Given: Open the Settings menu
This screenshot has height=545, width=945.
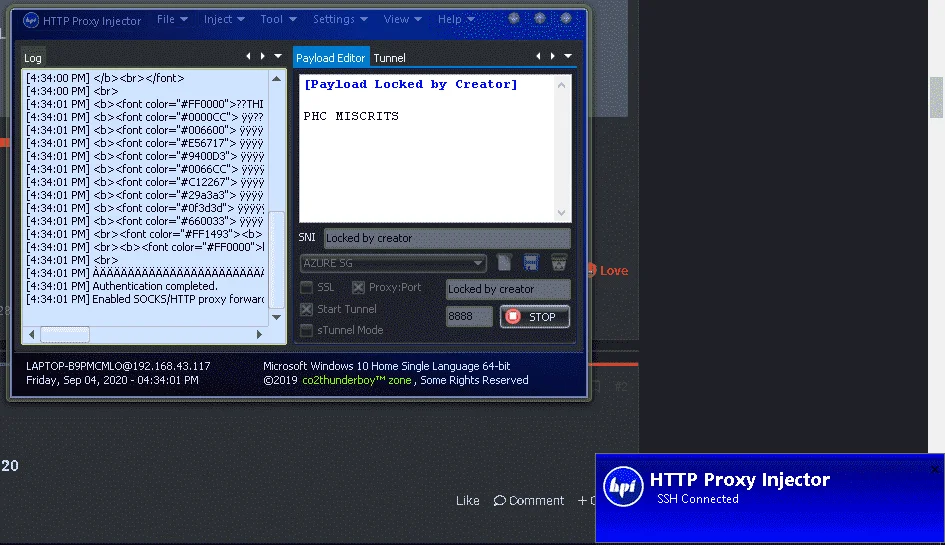Looking at the screenshot, I should (340, 19).
